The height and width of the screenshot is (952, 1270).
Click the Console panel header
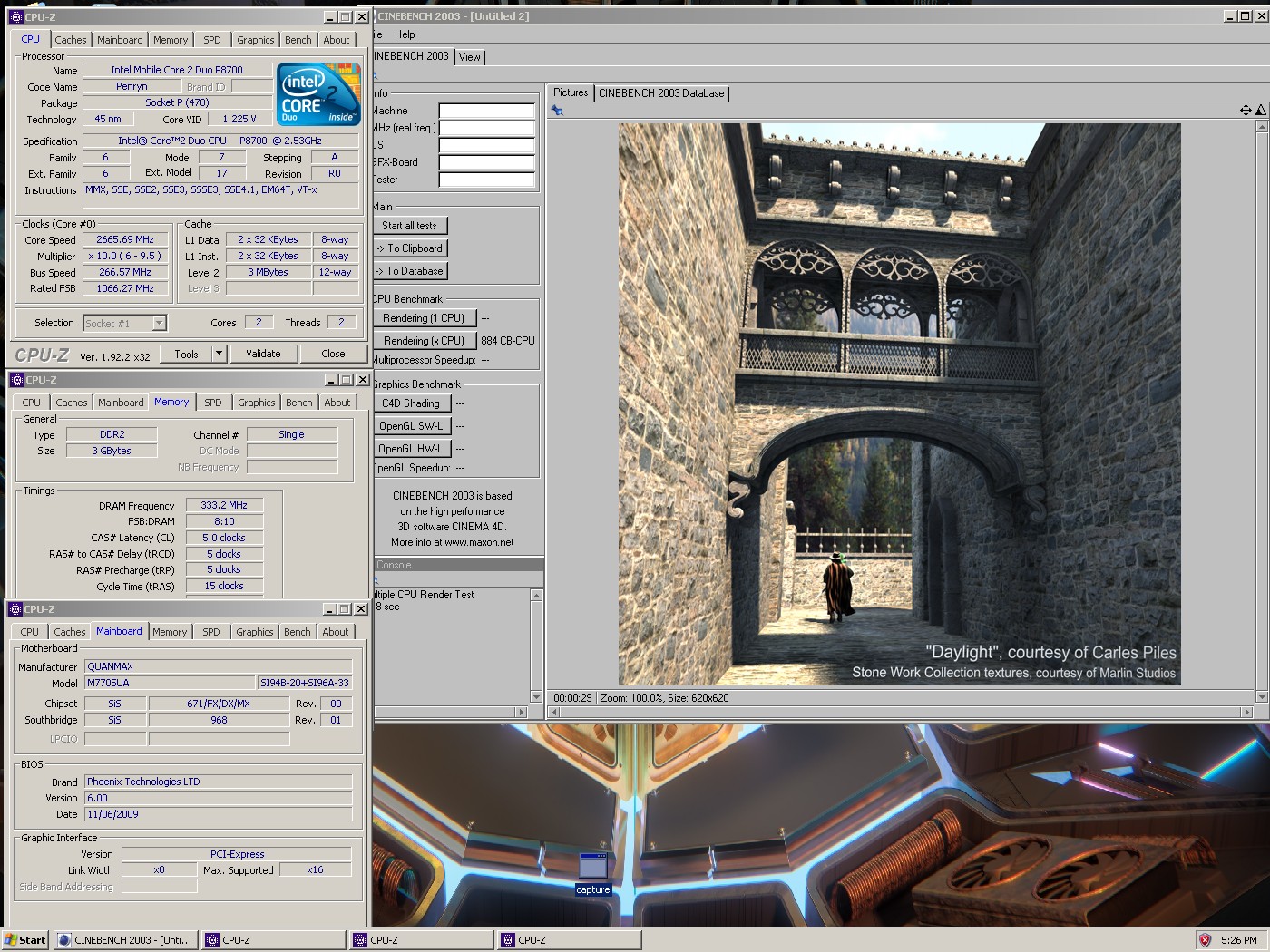(458, 565)
